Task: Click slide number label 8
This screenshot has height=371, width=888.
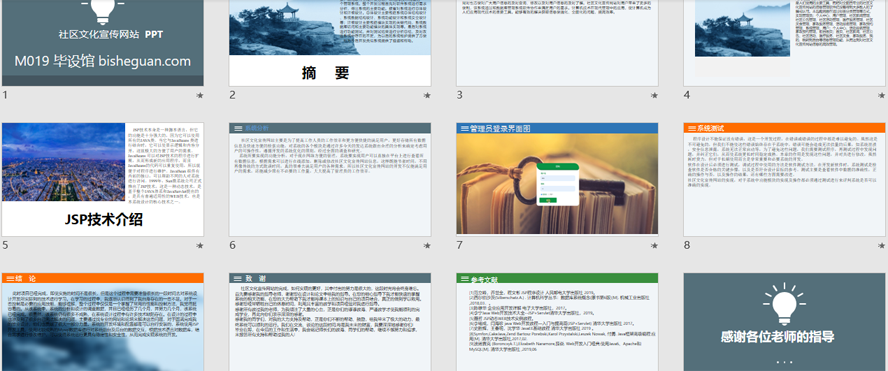Action: (687, 245)
